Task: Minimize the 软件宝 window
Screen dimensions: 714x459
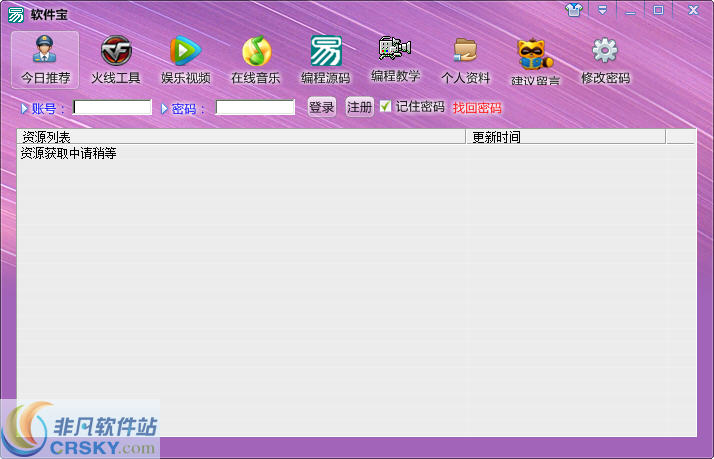Action: [630, 10]
